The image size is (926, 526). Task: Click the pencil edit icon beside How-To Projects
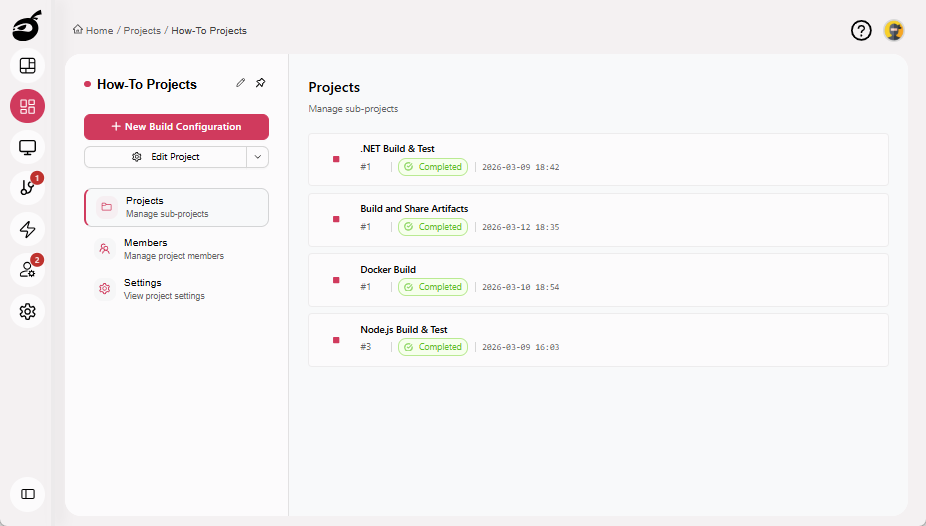240,83
